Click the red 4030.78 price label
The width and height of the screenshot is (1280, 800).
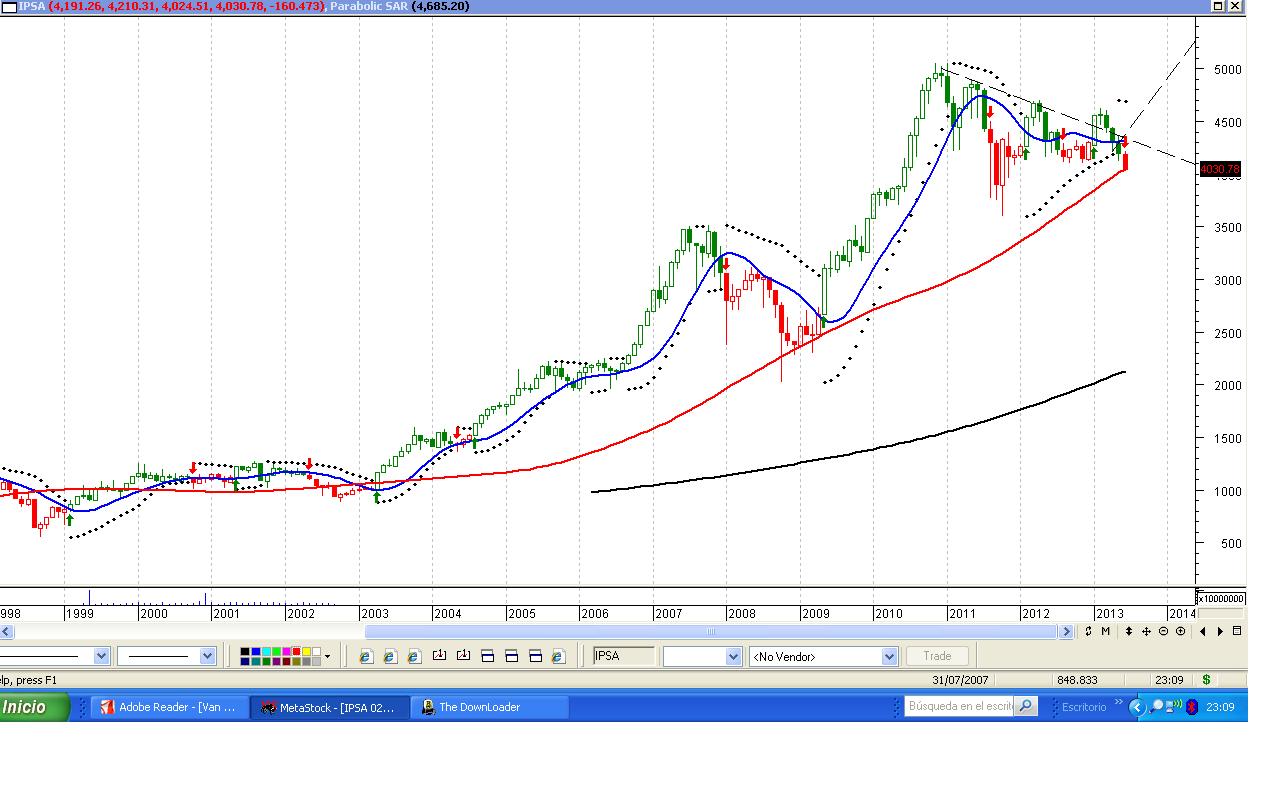(x=1220, y=169)
